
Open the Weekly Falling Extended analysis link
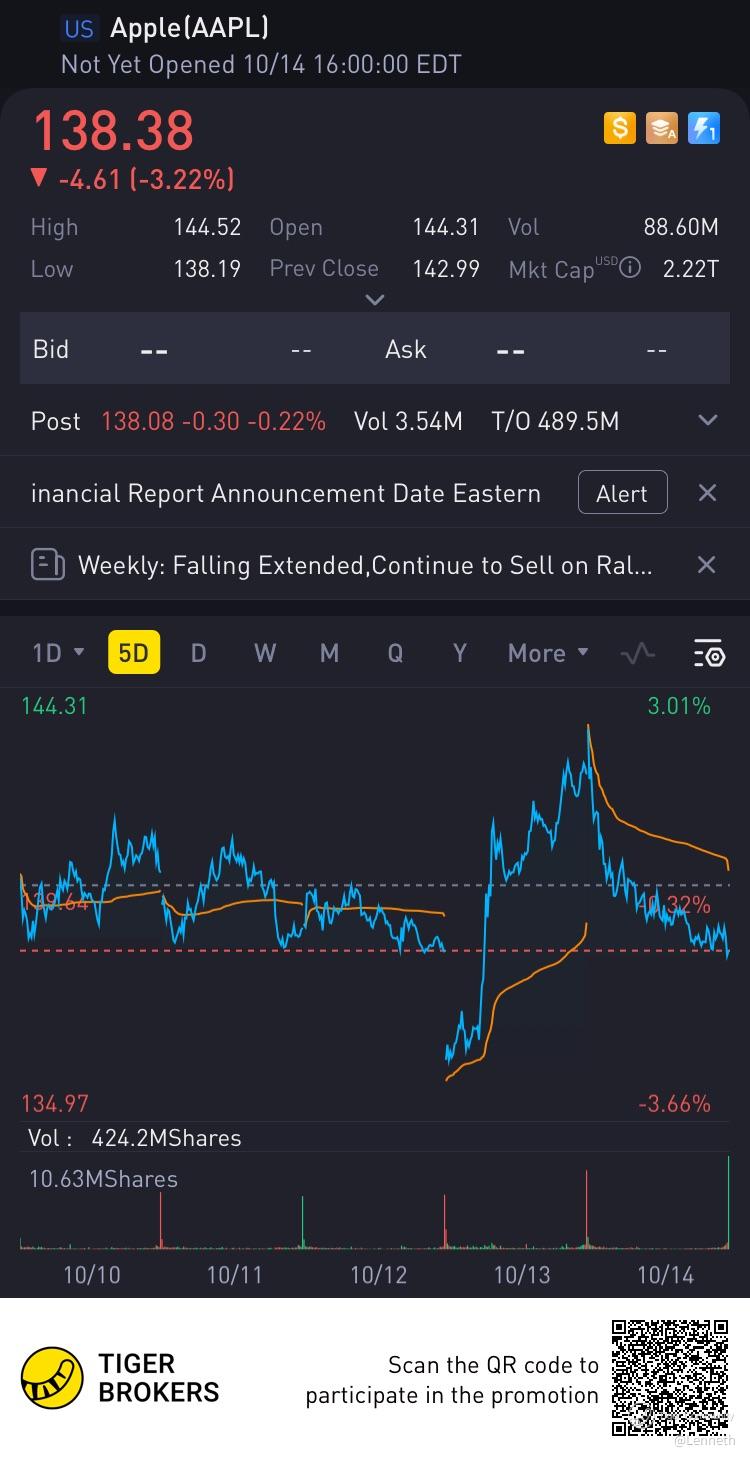[x=365, y=565]
